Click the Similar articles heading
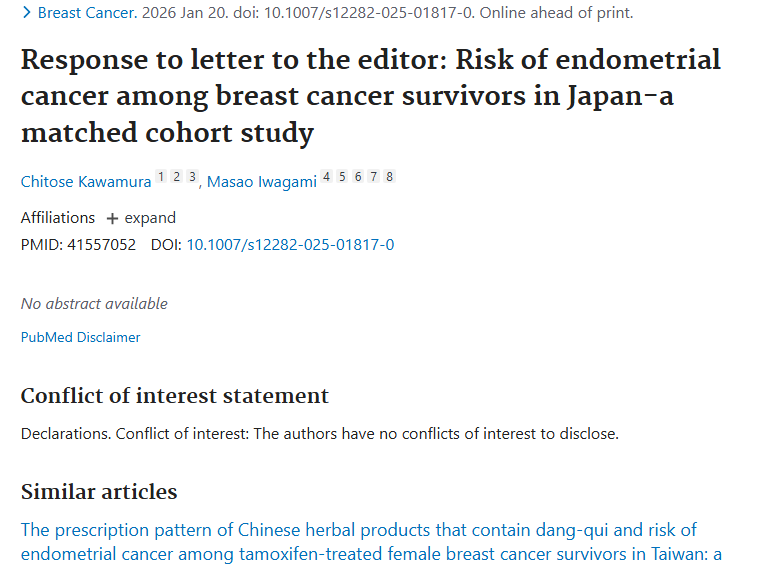The height and width of the screenshot is (570, 760). 99,492
